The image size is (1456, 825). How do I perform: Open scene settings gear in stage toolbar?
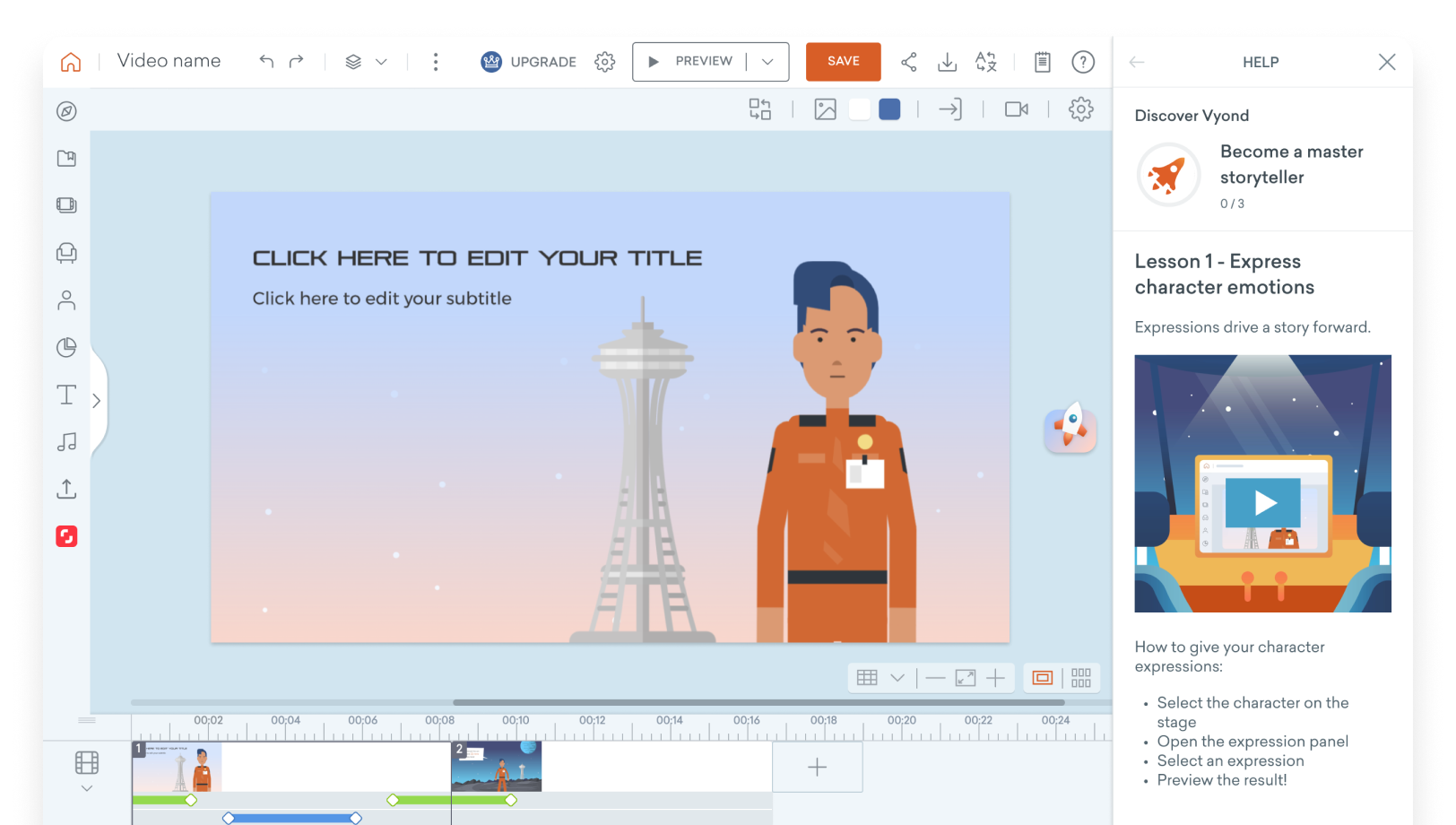(x=1081, y=109)
